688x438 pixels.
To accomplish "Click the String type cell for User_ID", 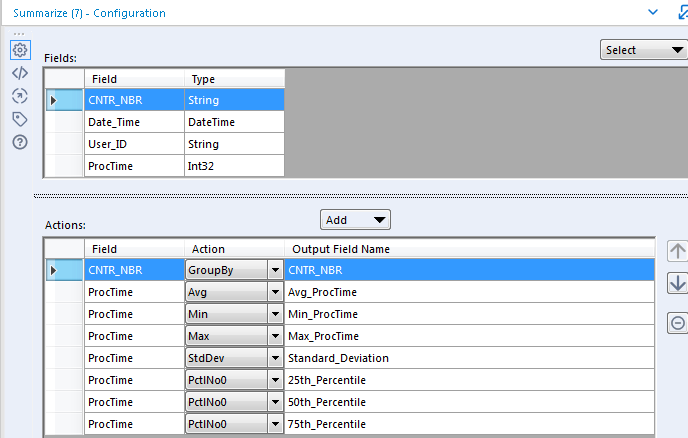I will pyautogui.click(x=234, y=144).
